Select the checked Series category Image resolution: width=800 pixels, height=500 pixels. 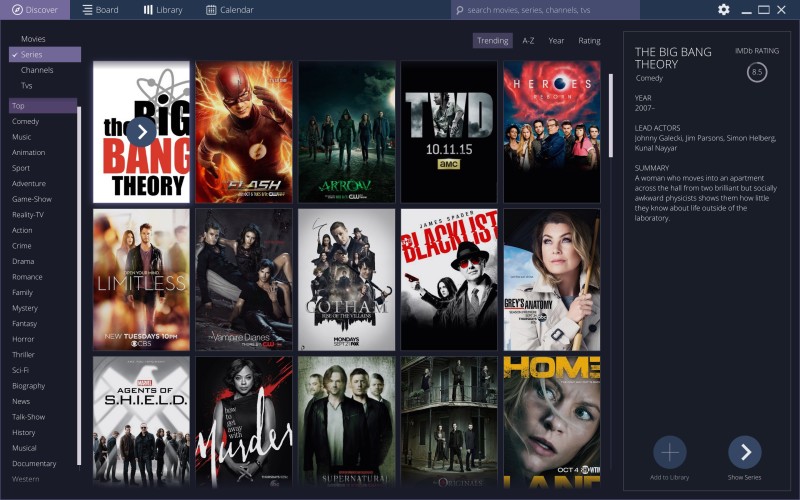[x=45, y=54]
